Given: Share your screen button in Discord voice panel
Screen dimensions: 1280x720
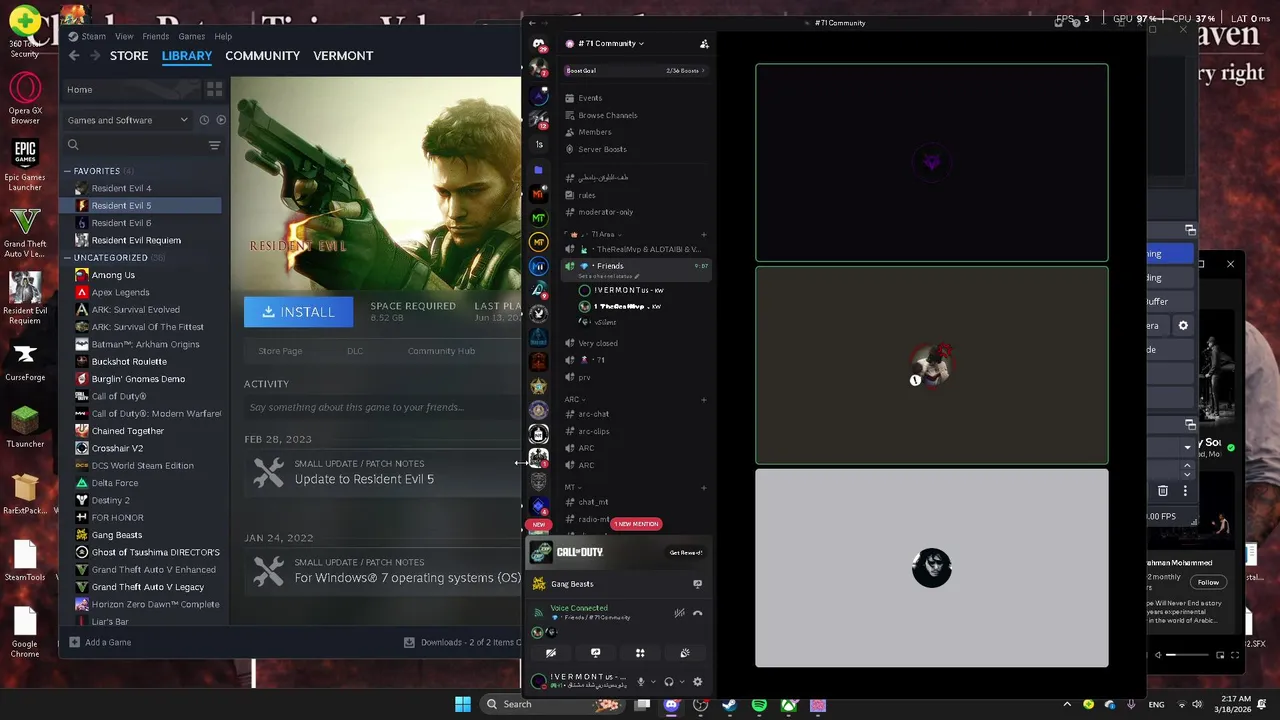Looking at the screenshot, I should point(595,653).
